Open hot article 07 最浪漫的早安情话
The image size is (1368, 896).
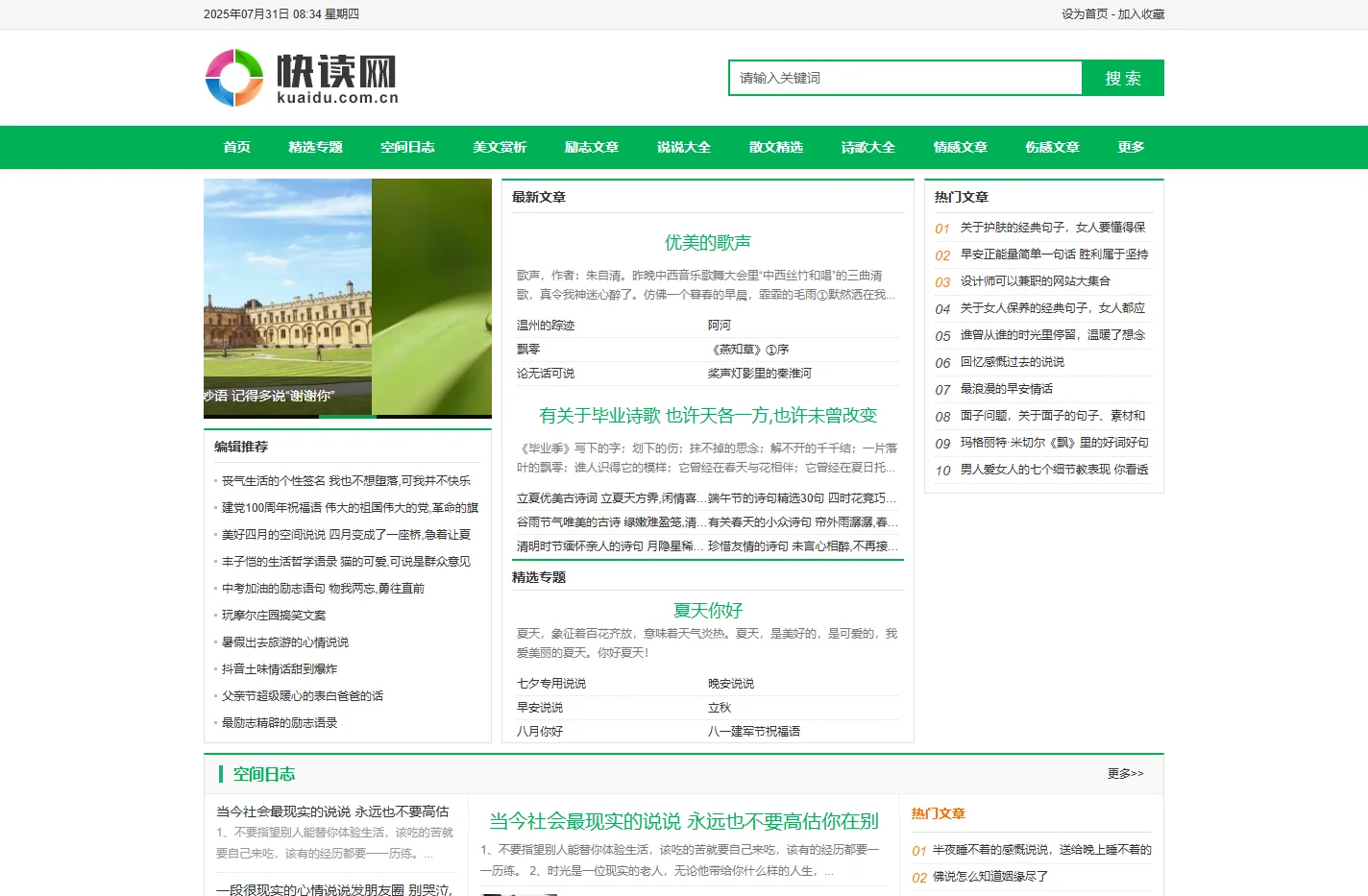pyautogui.click(x=1007, y=389)
